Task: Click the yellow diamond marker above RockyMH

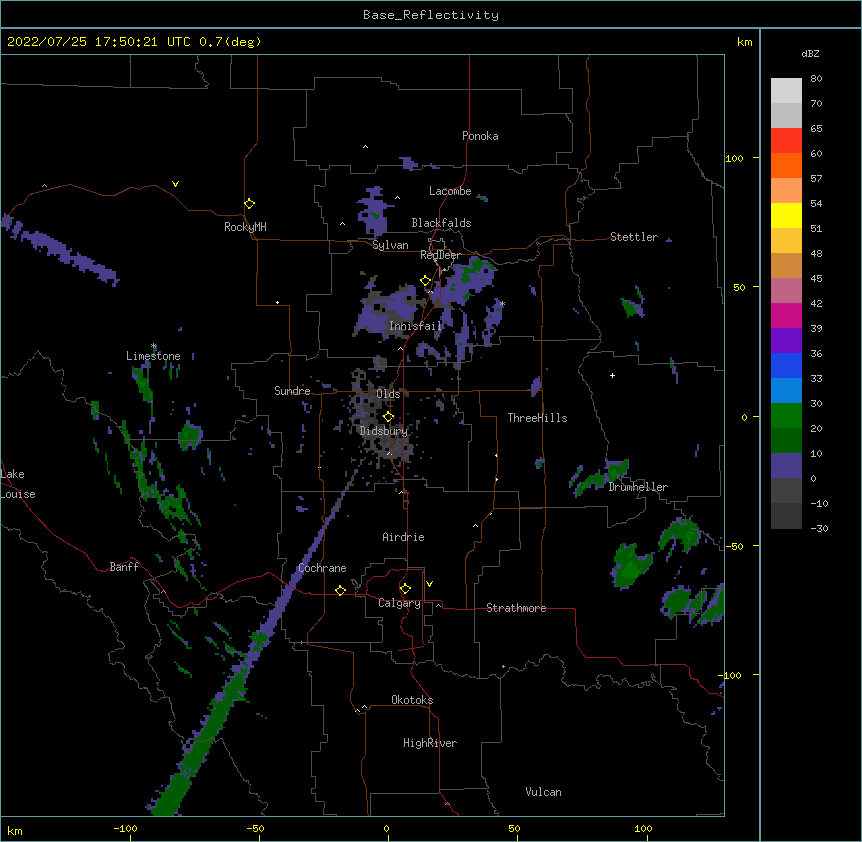Action: (249, 204)
